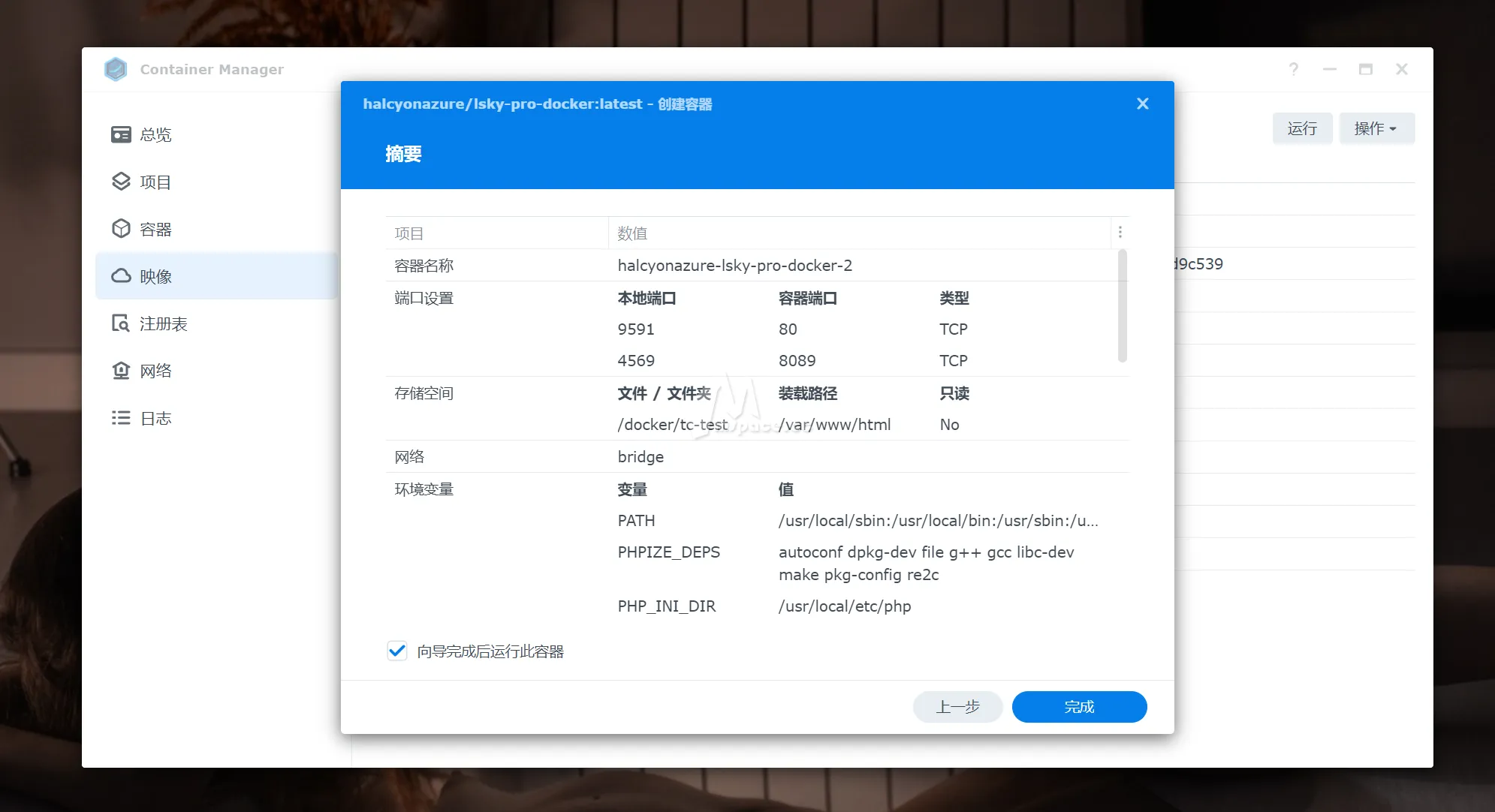Click the 网络 row label in table

(409, 456)
